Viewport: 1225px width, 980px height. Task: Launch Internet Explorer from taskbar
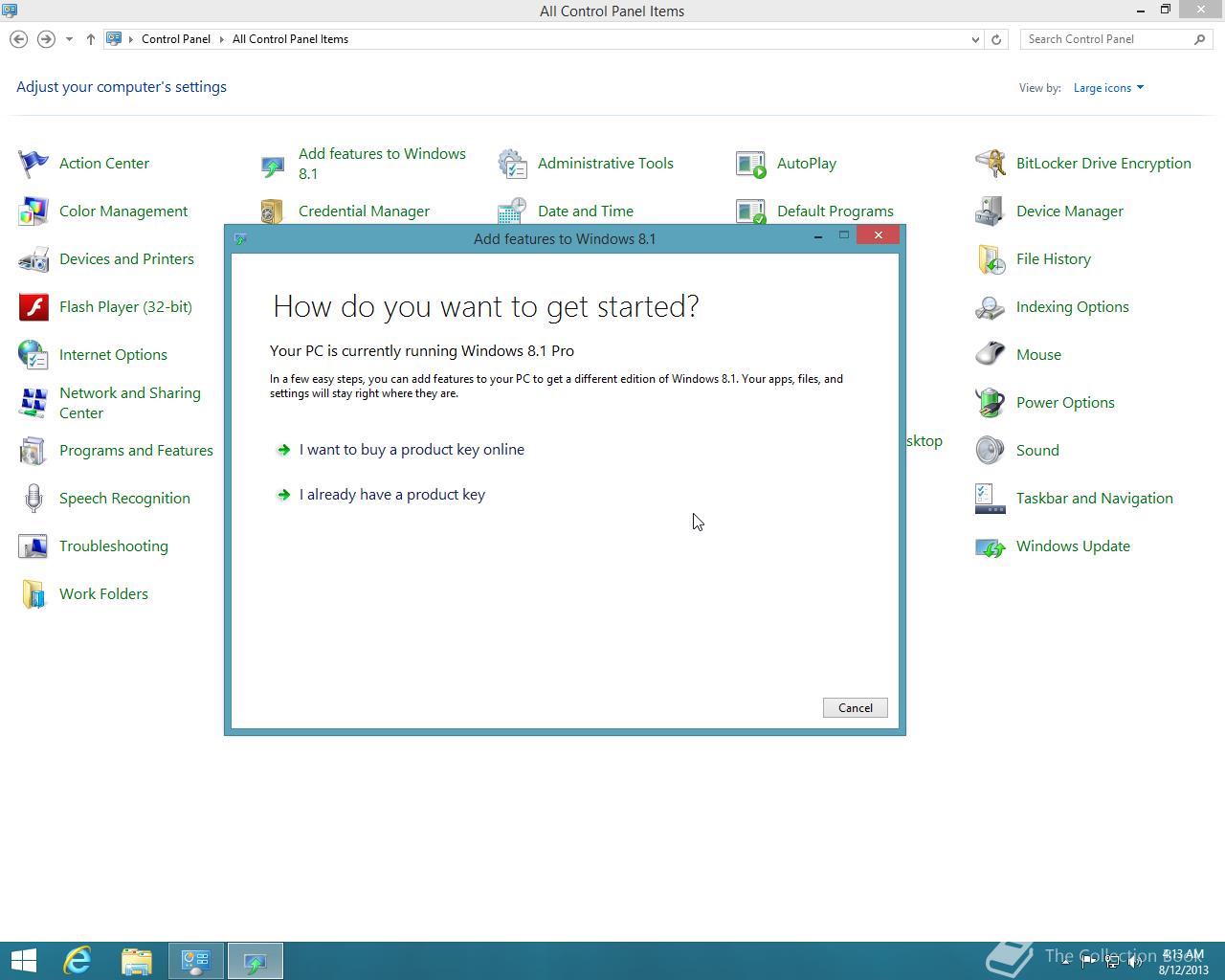pos(78,961)
